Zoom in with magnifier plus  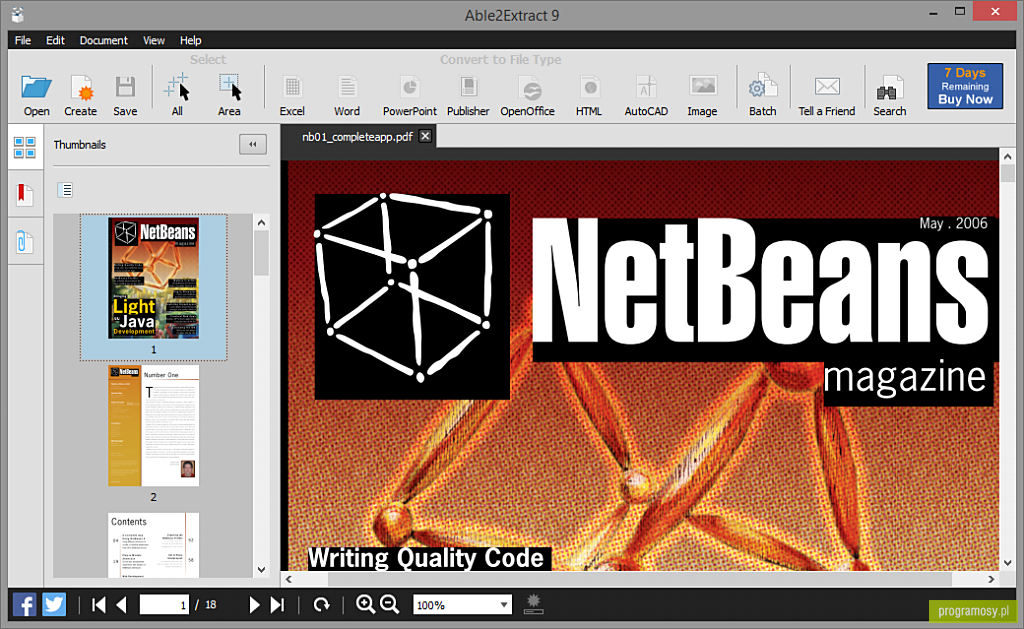365,605
